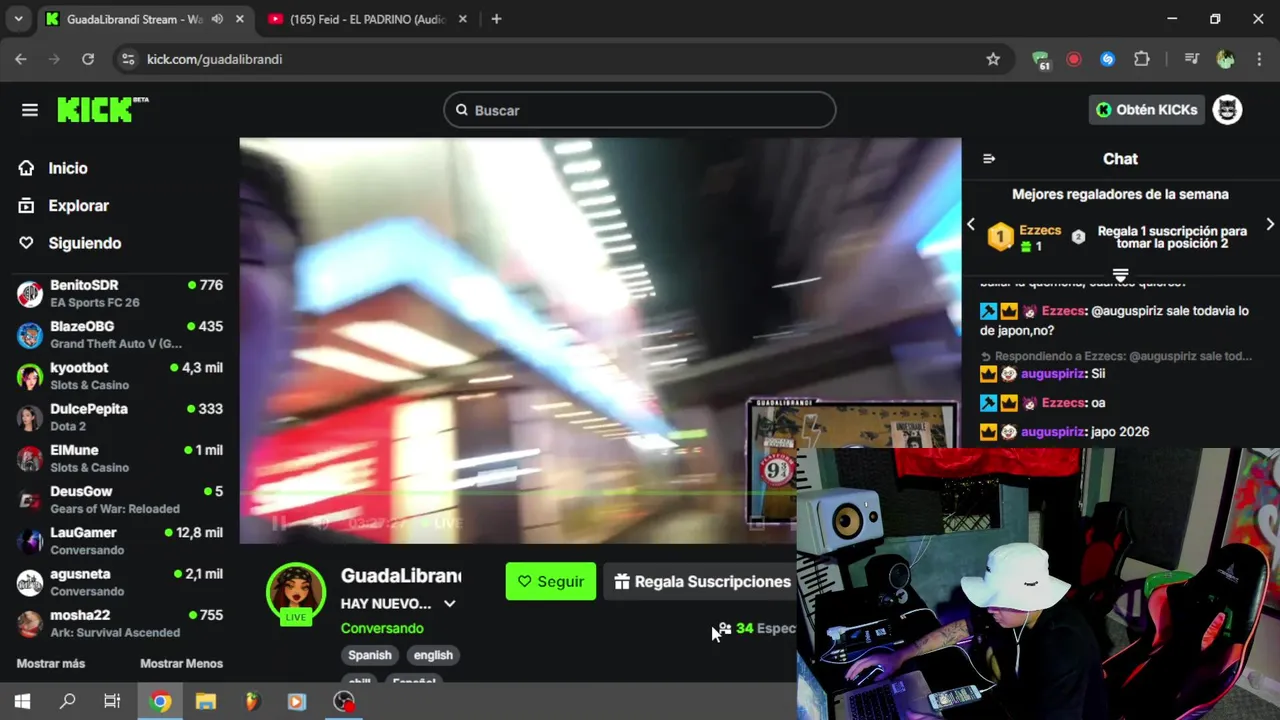Viewport: 1280px width, 720px height.
Task: Open the Windows Start menu
Action: (22, 701)
